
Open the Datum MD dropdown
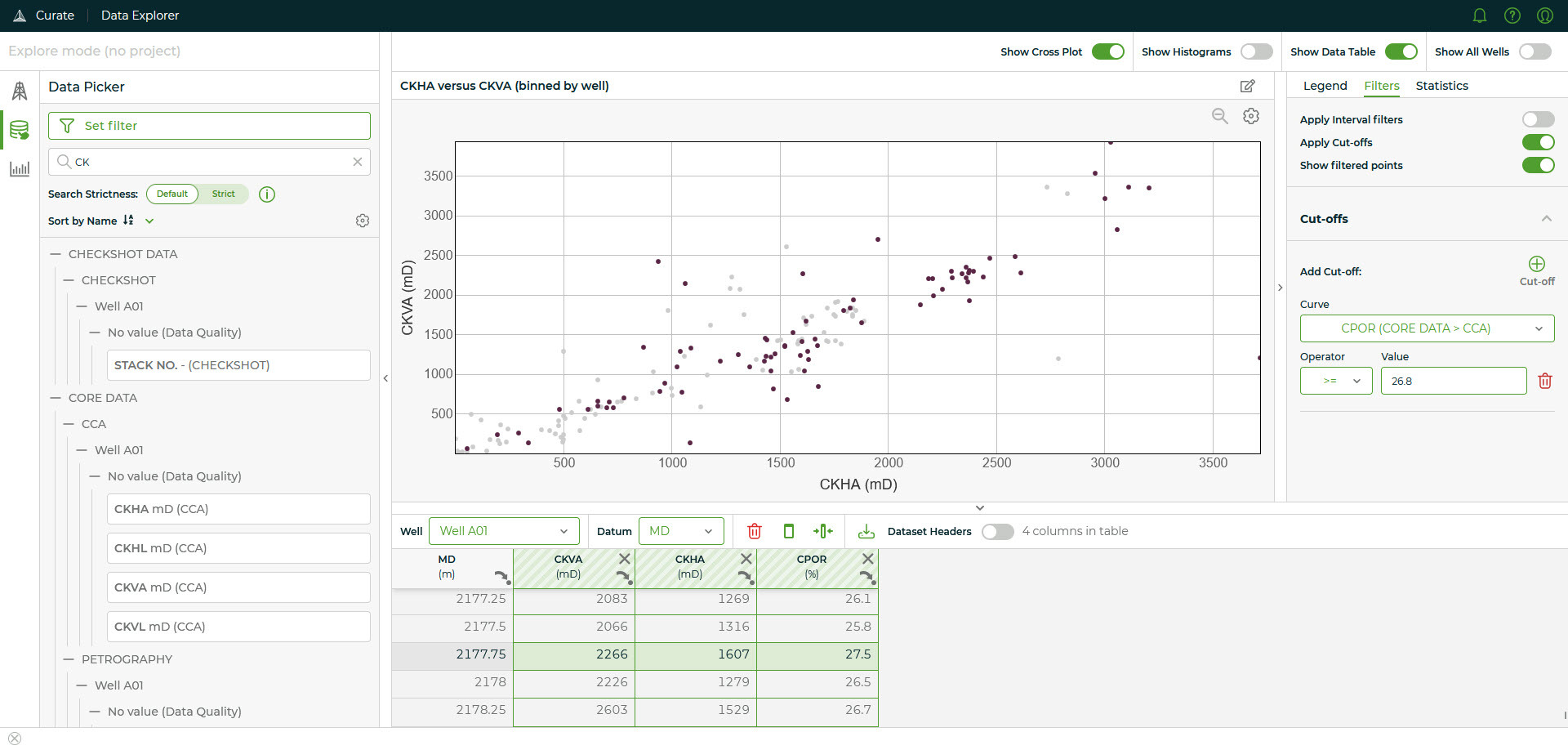[680, 531]
